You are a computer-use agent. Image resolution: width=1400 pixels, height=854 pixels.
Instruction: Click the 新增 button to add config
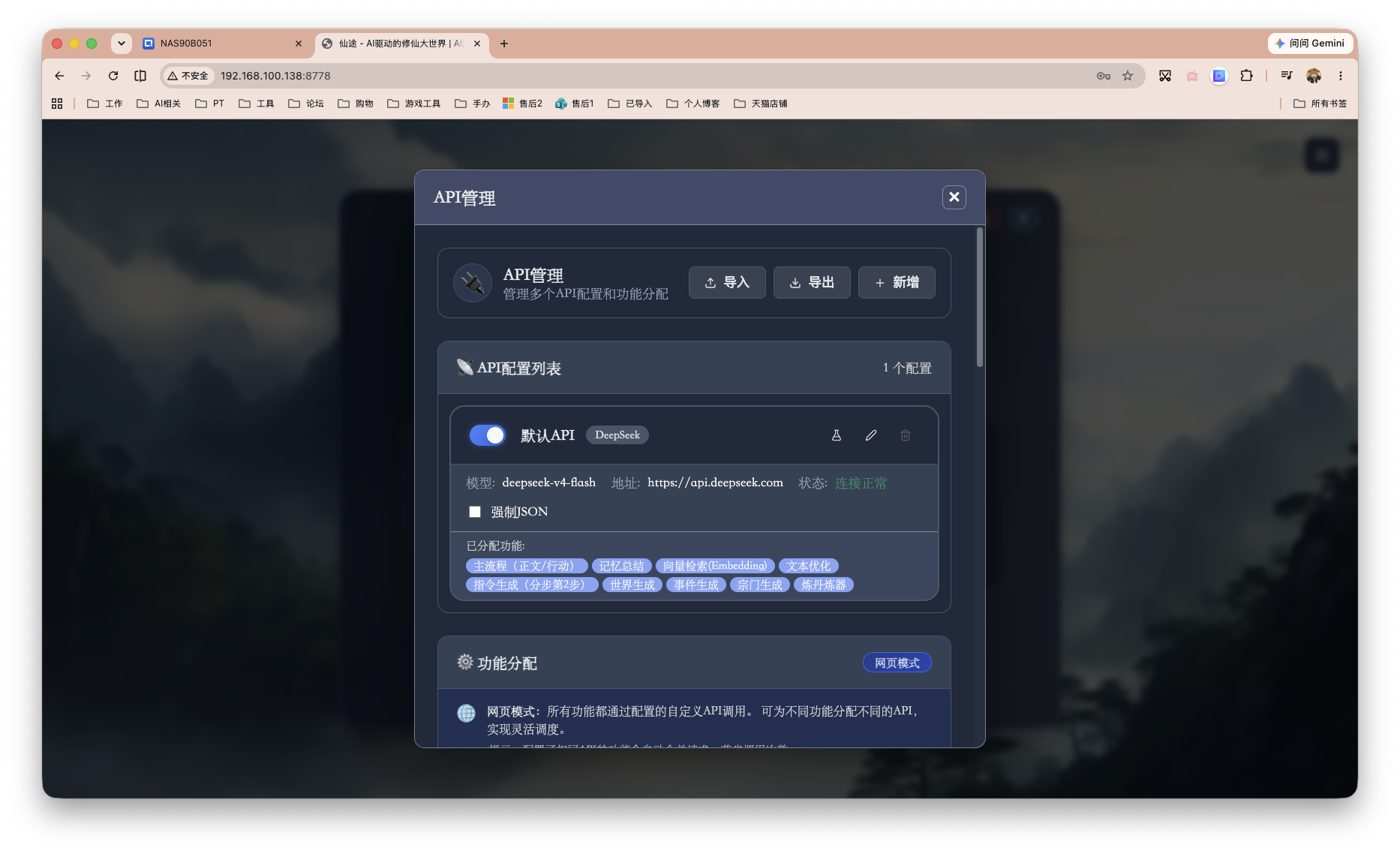897,282
